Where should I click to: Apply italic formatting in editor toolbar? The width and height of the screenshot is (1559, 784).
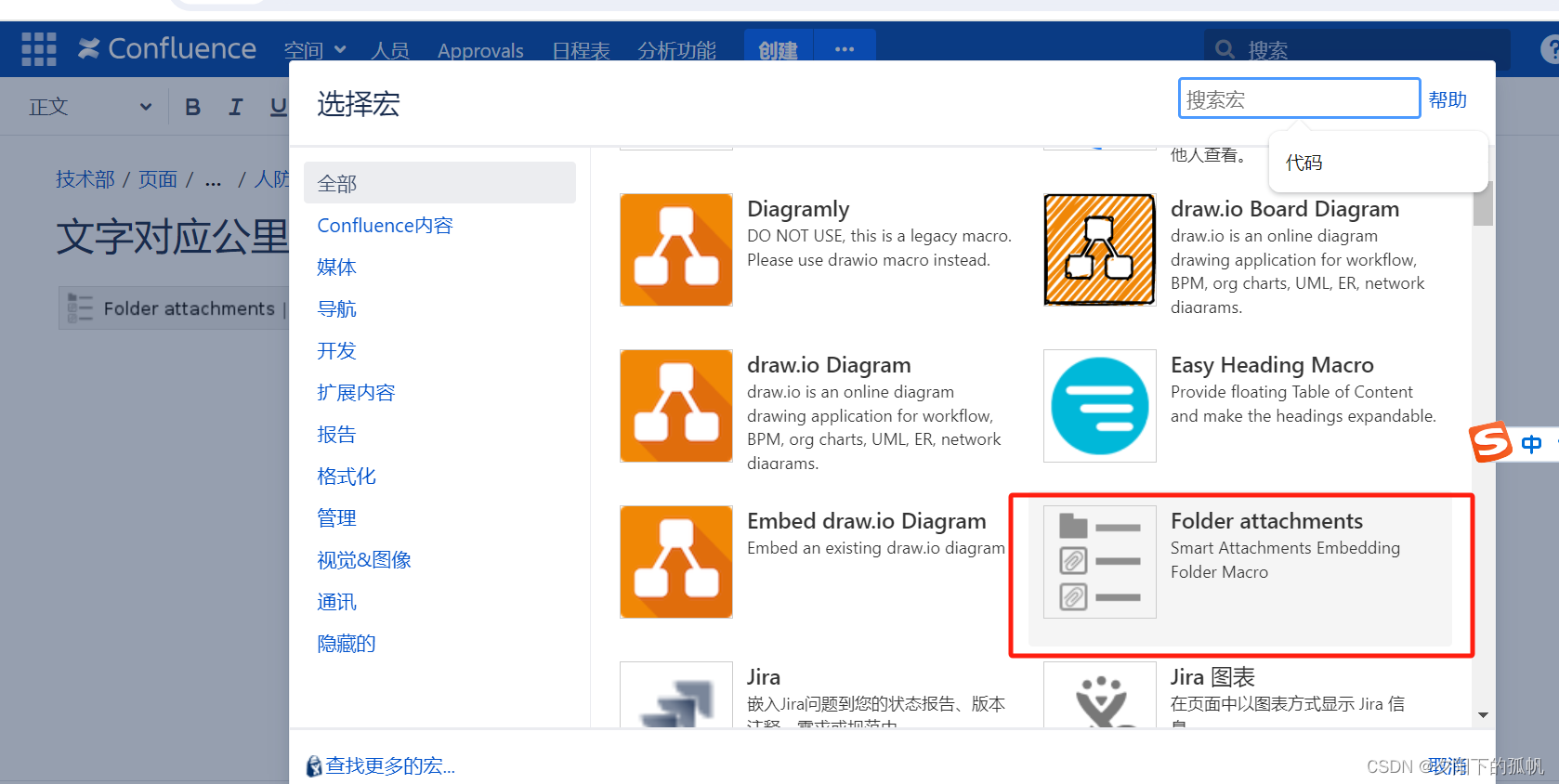point(236,107)
